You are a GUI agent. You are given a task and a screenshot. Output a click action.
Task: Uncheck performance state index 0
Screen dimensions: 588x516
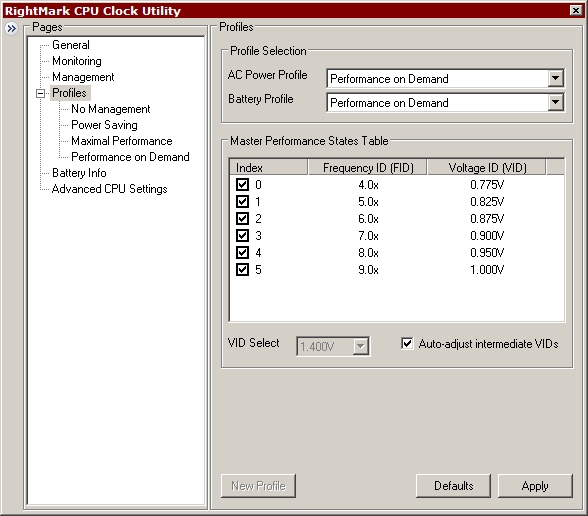pos(242,184)
